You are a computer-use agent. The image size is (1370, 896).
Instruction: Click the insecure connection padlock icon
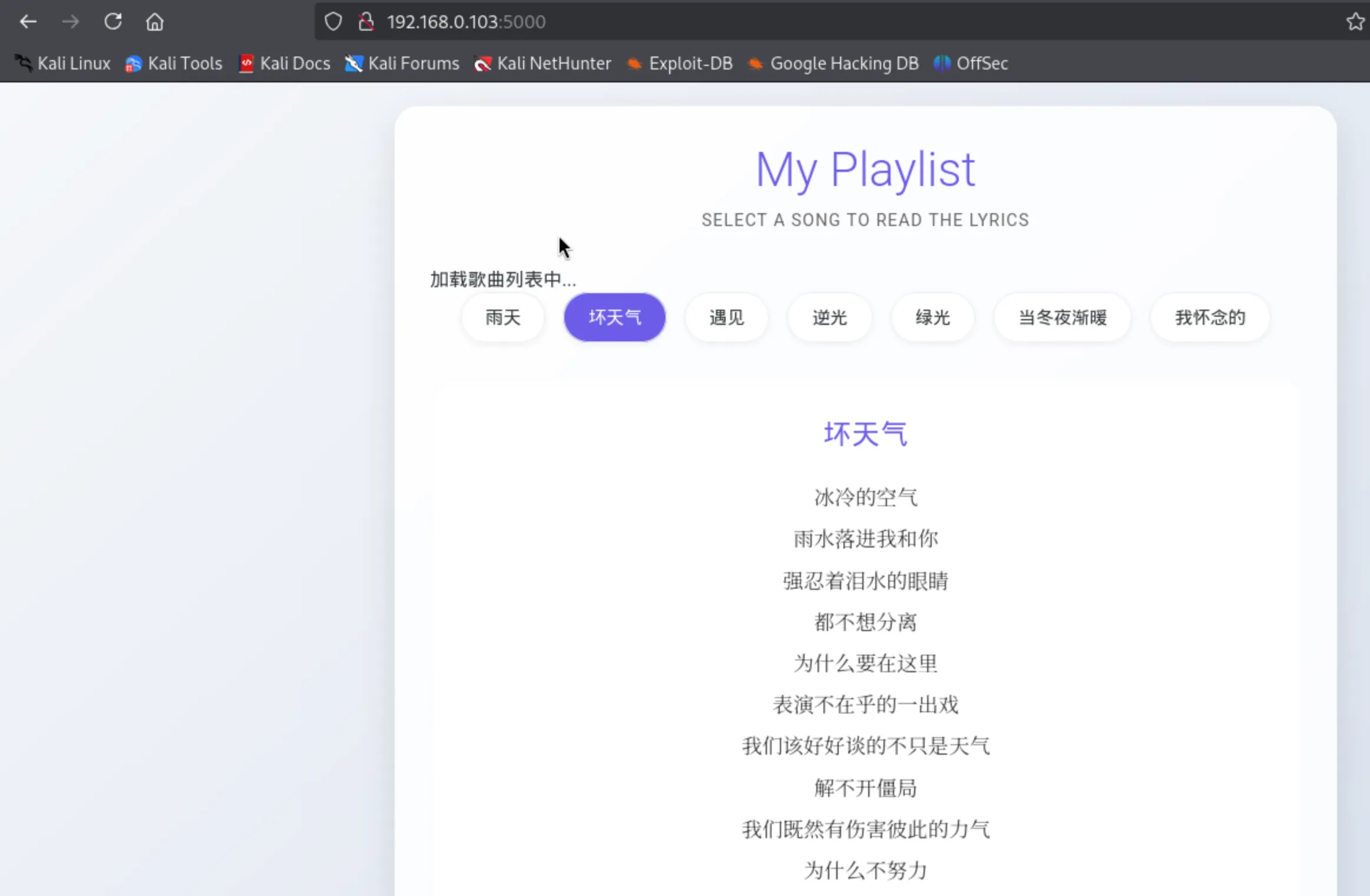coord(366,22)
